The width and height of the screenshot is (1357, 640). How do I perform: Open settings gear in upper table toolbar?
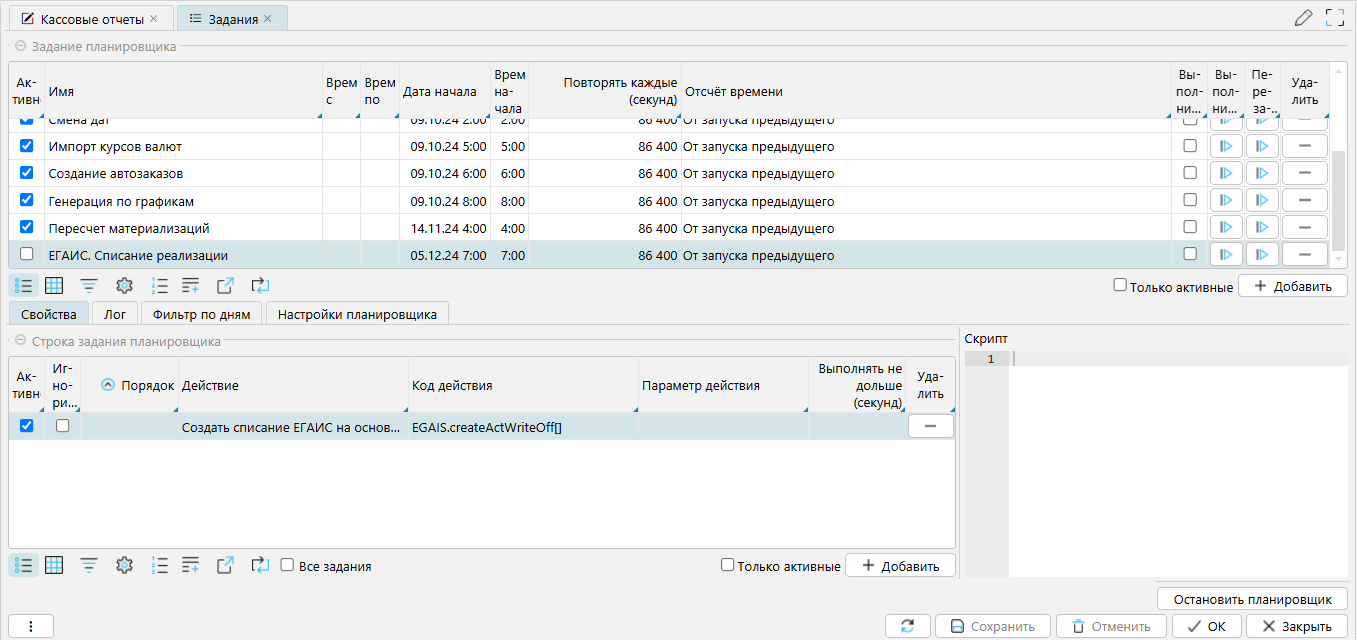124,286
